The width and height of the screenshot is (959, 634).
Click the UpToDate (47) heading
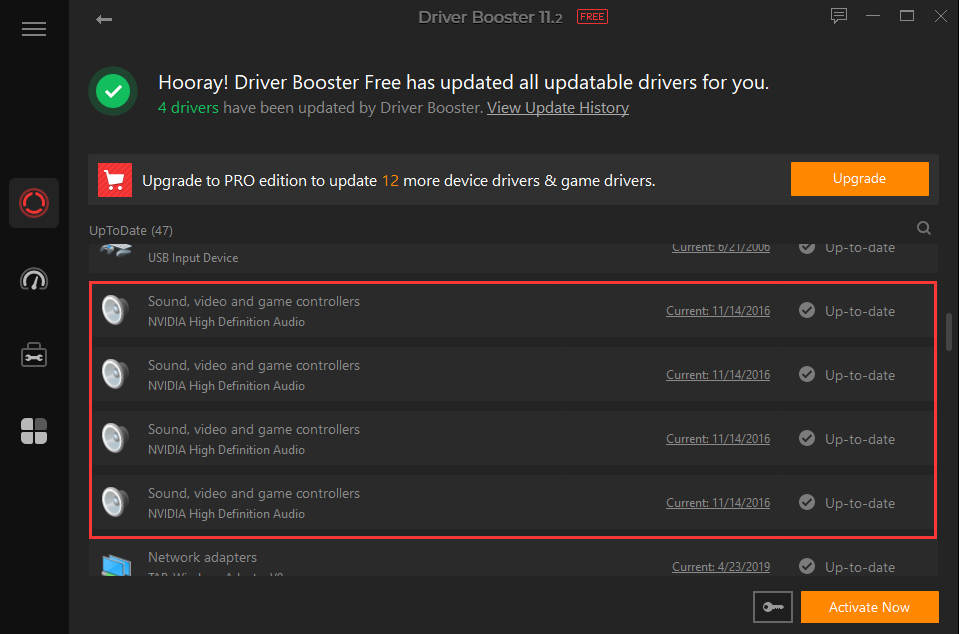[x=131, y=230]
